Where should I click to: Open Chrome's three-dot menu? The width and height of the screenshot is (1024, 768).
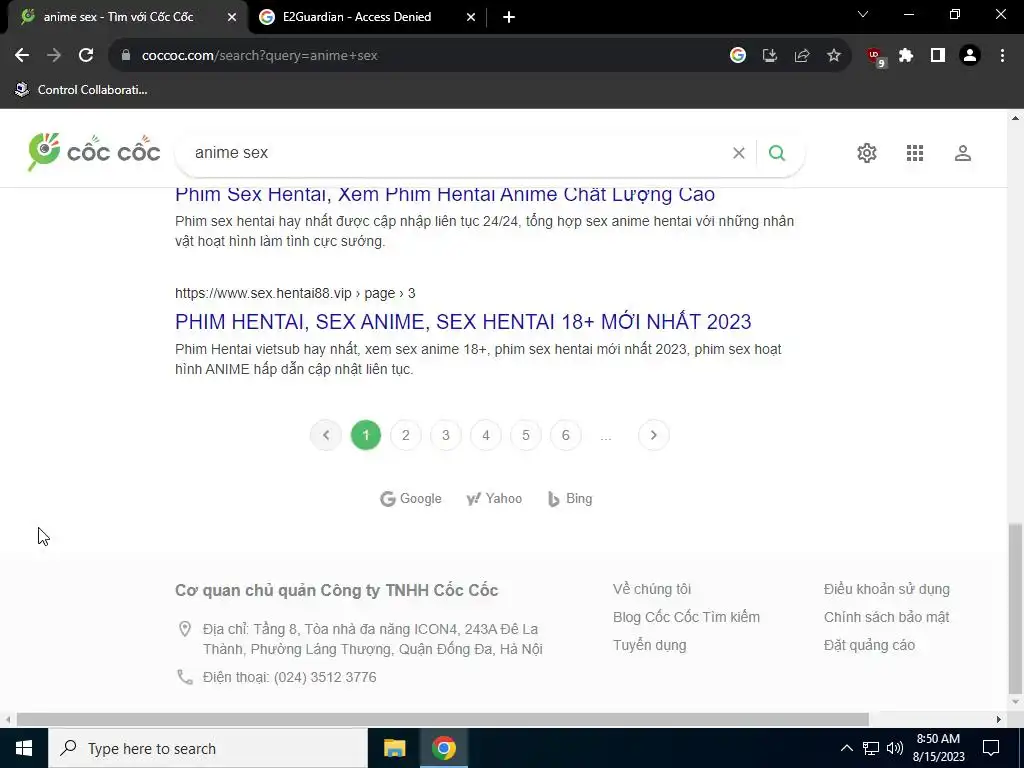pyautogui.click(x=1002, y=56)
